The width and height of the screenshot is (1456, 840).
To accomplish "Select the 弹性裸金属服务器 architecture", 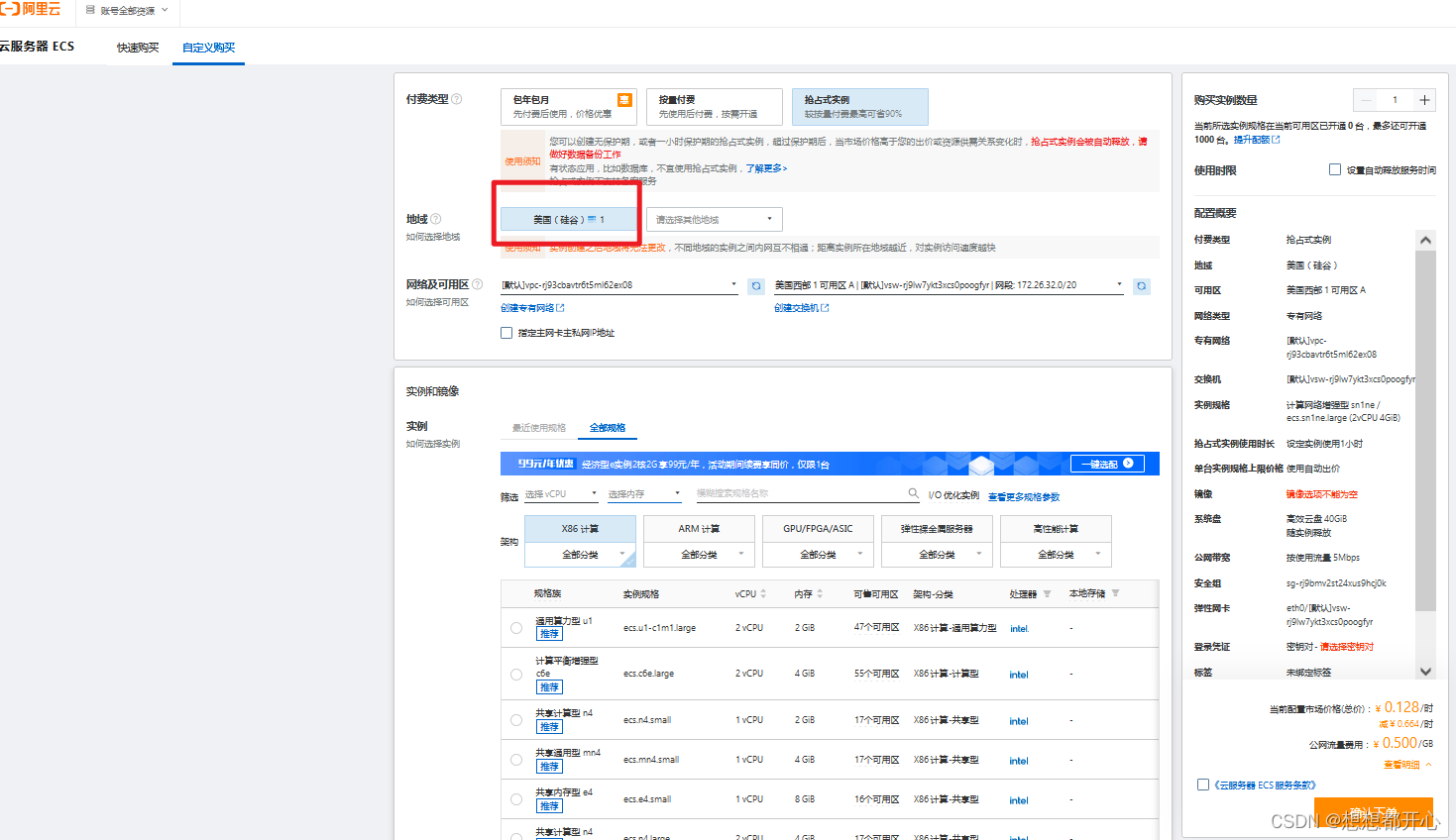I will pos(937,529).
